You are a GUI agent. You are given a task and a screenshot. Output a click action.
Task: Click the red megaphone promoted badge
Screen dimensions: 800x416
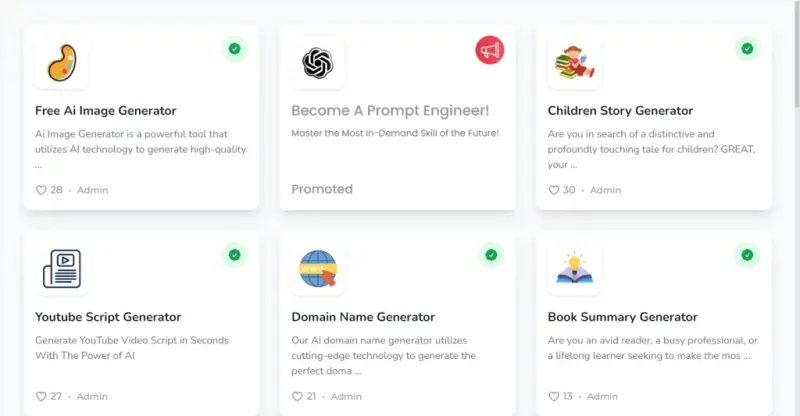tap(490, 49)
